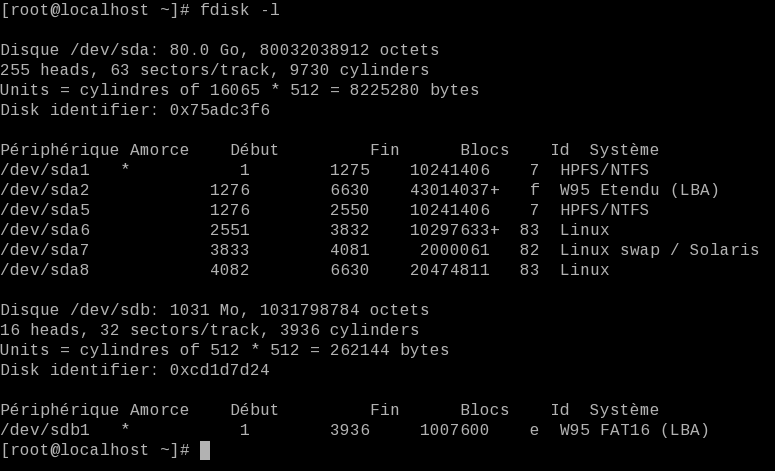
Task: Click the /dev/sda5 device name
Action: pos(45,210)
